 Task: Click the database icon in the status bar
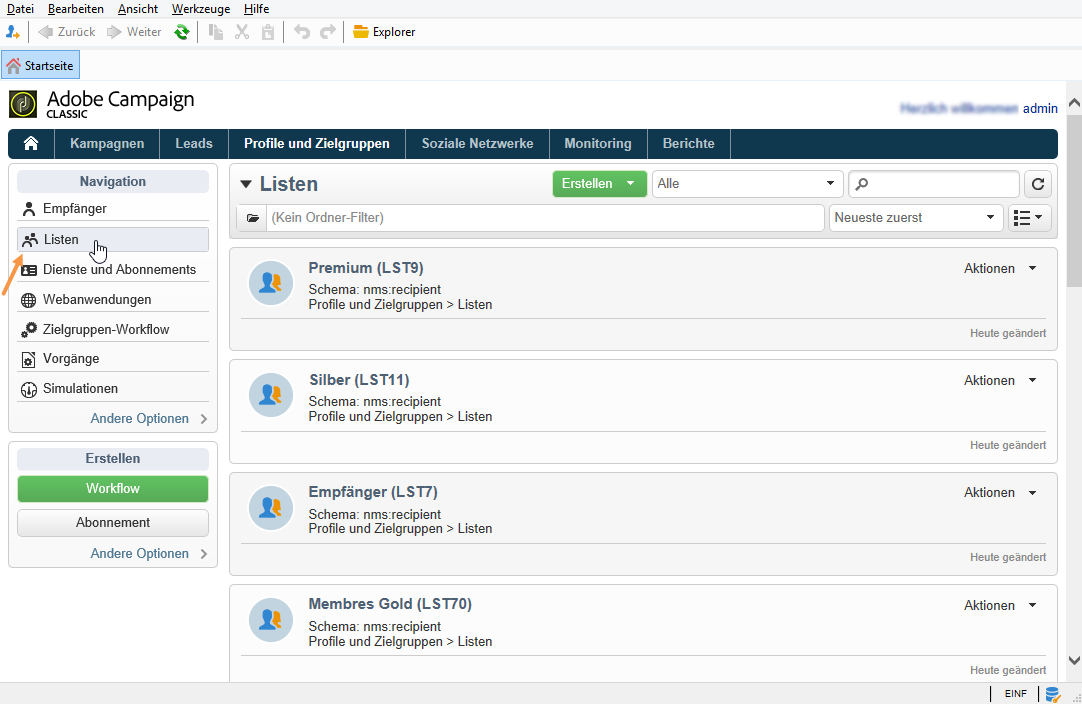point(1052,694)
